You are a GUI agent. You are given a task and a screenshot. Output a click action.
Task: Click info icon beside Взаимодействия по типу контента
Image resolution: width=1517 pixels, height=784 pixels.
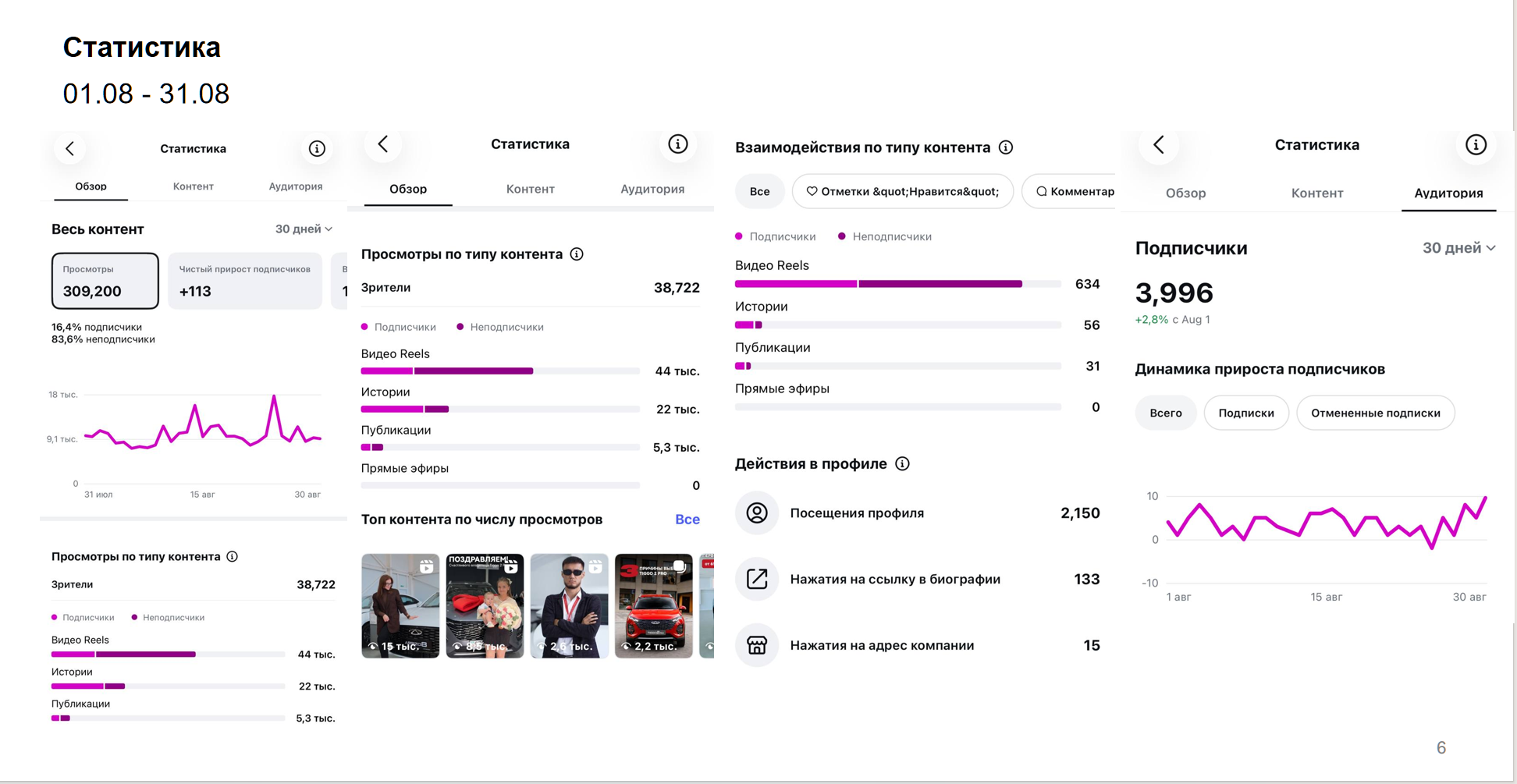1006,147
